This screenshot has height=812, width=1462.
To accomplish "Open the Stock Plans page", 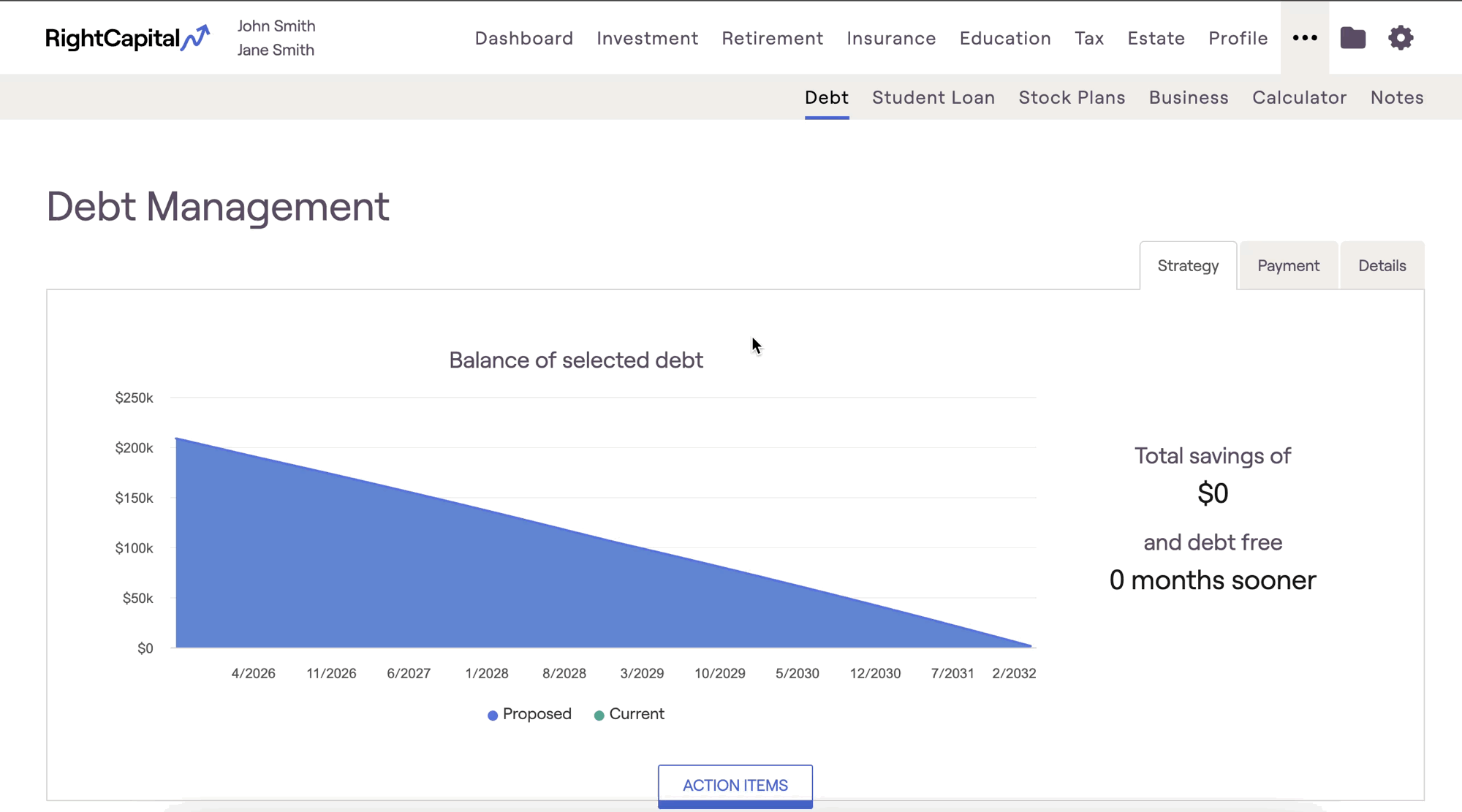I will 1072,97.
